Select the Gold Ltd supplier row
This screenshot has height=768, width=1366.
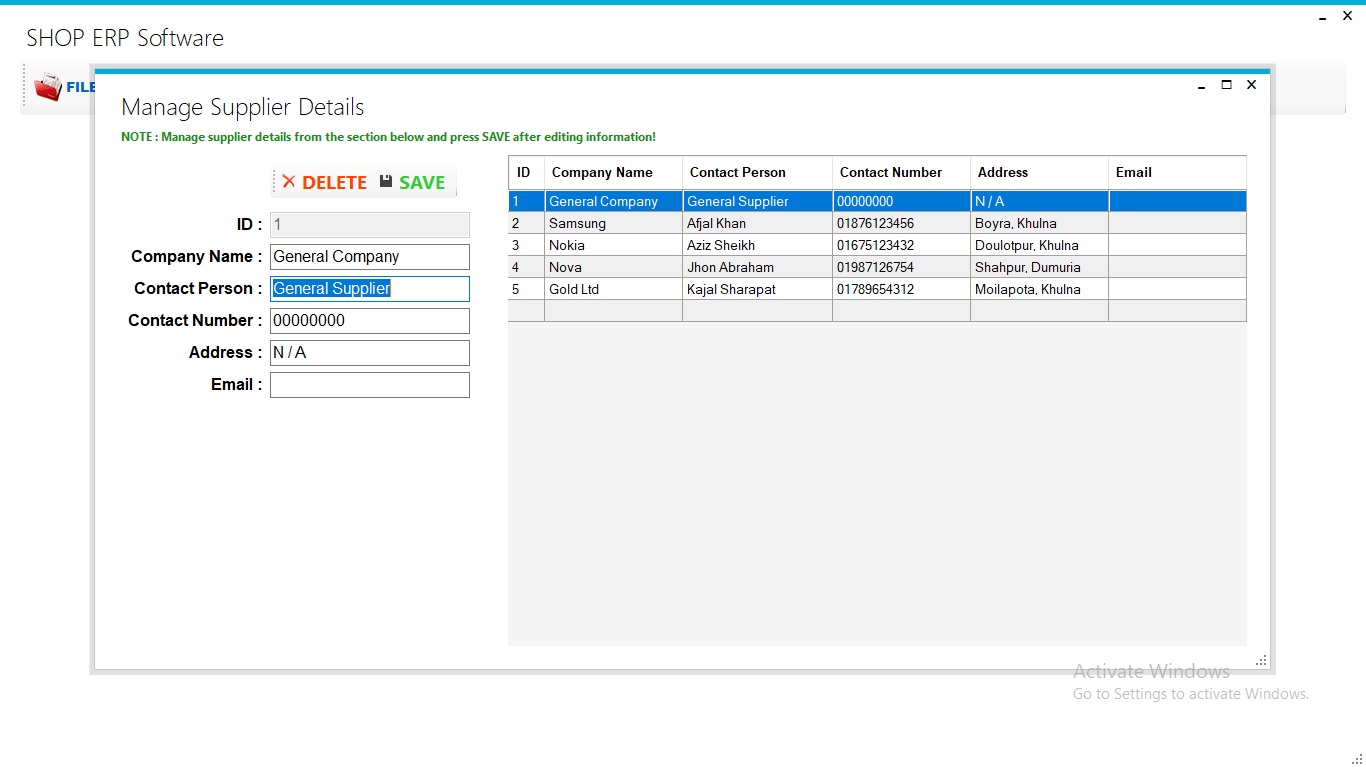tap(700, 289)
